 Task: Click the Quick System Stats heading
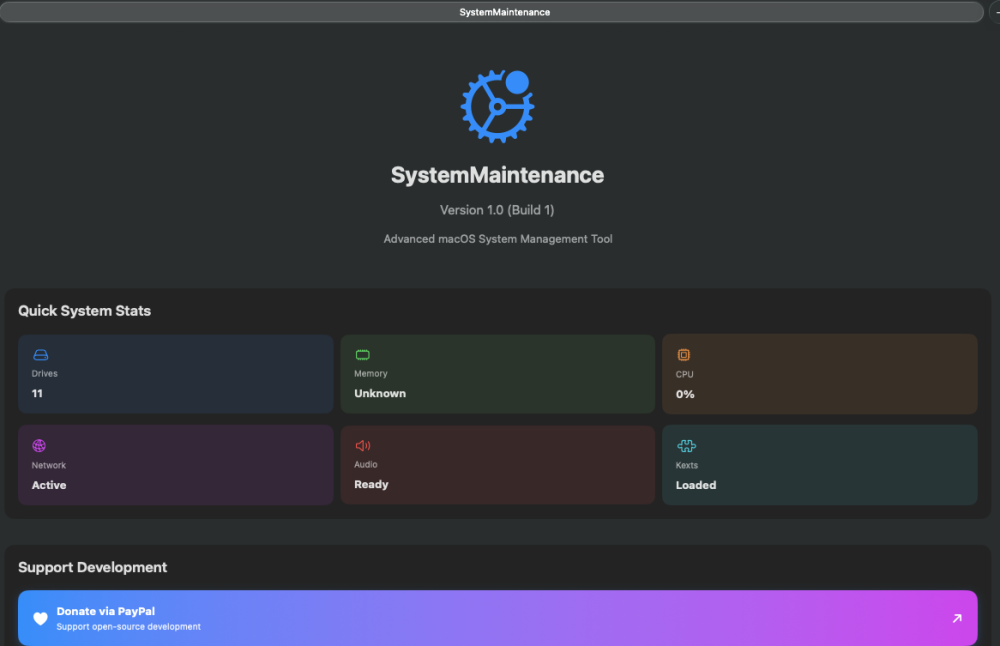[84, 311]
